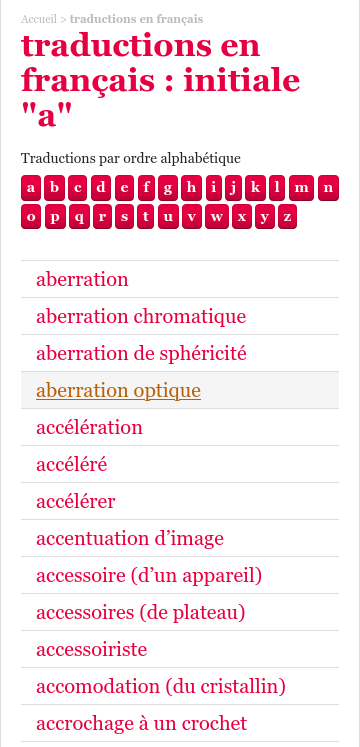Select the letter "h" alphabet button

click(x=191, y=188)
